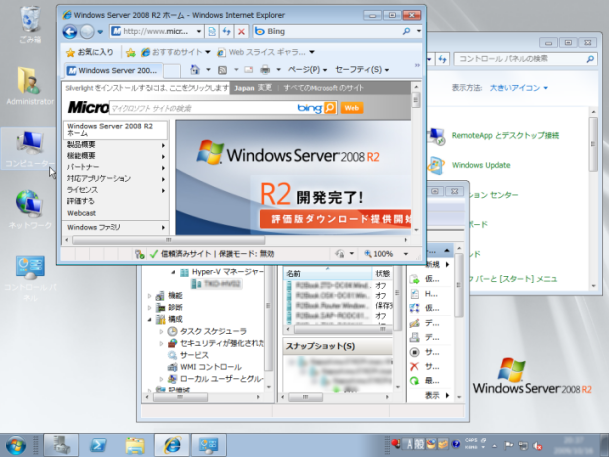Open the コントロールパネル desktop icon

(30, 278)
